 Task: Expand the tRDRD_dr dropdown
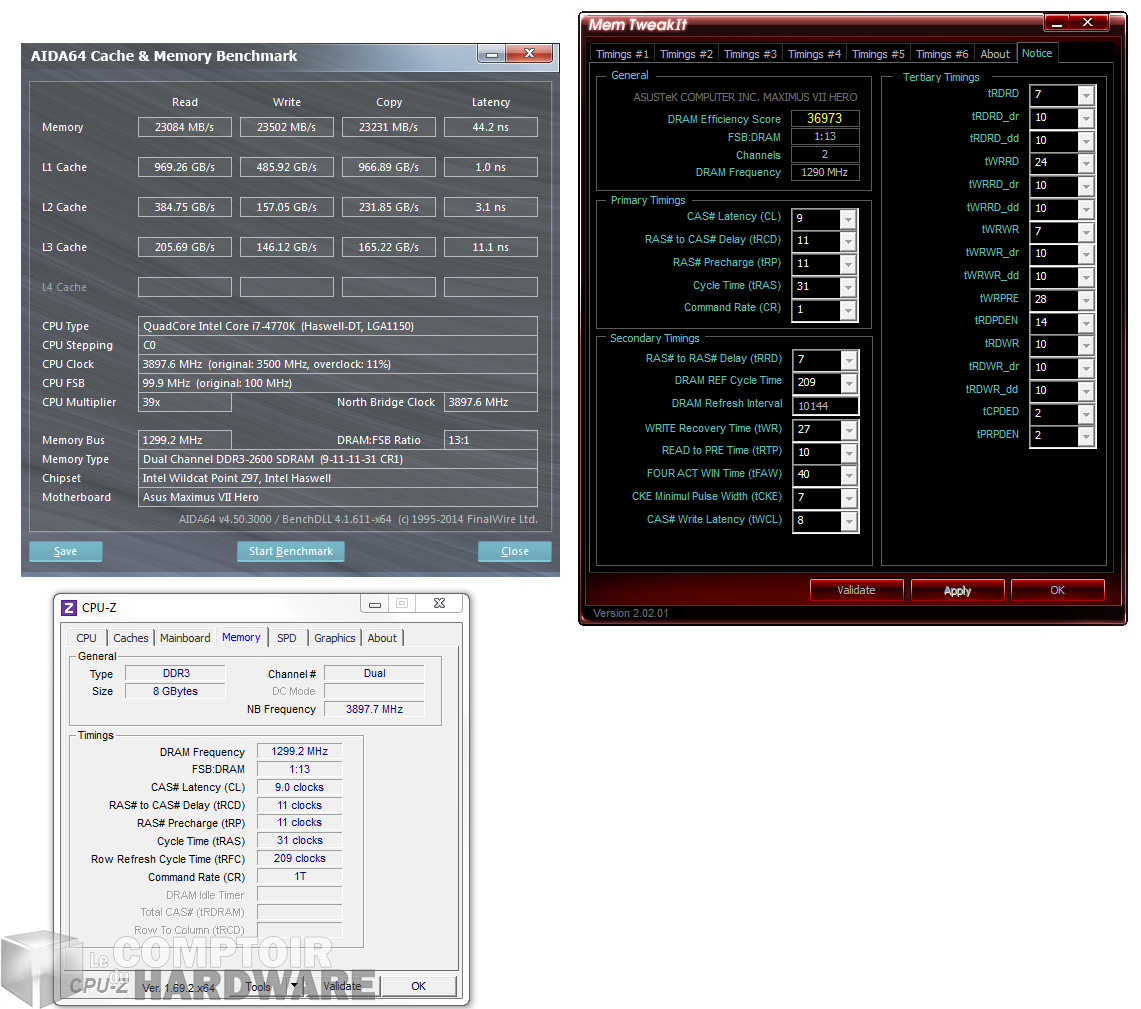[1086, 118]
